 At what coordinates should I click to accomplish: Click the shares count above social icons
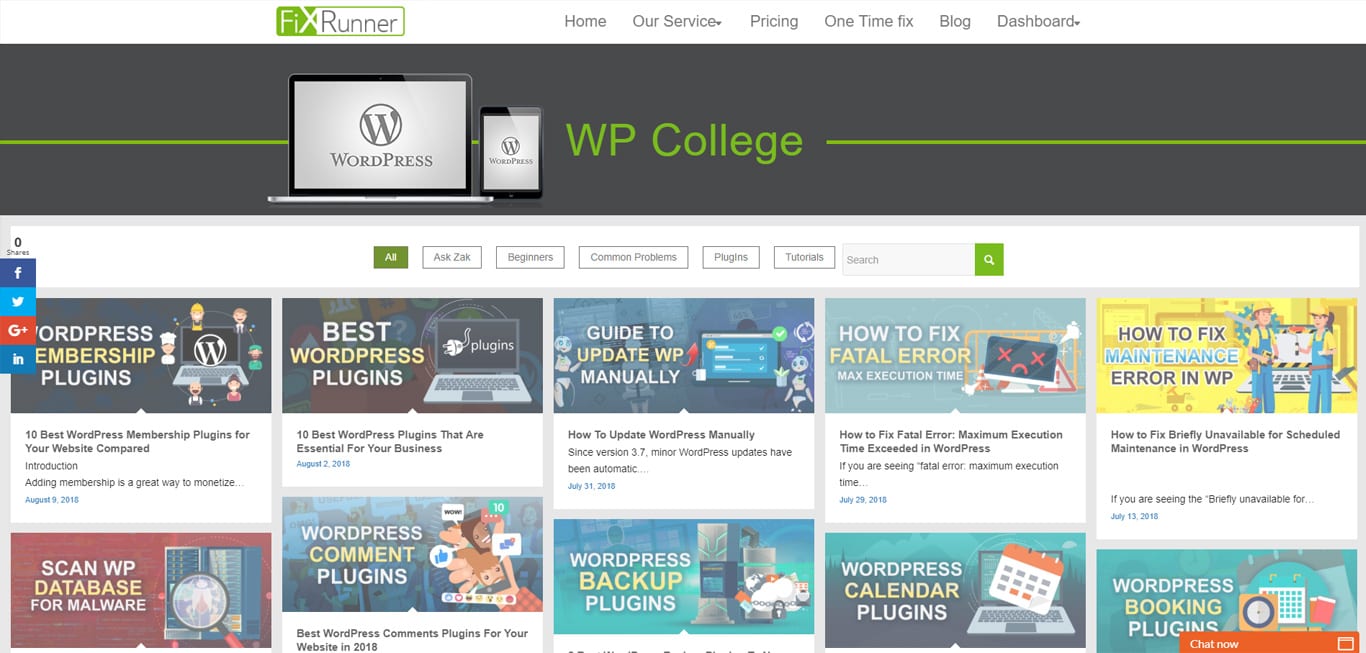pos(18,245)
